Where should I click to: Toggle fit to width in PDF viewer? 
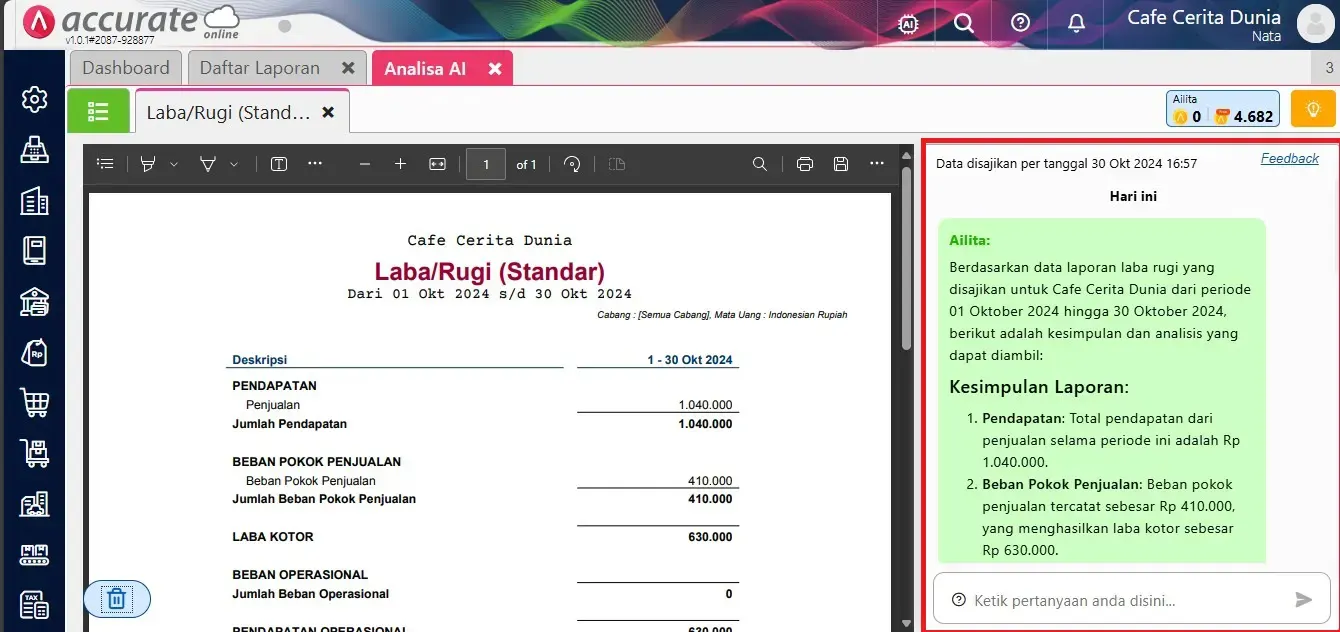[x=437, y=164]
